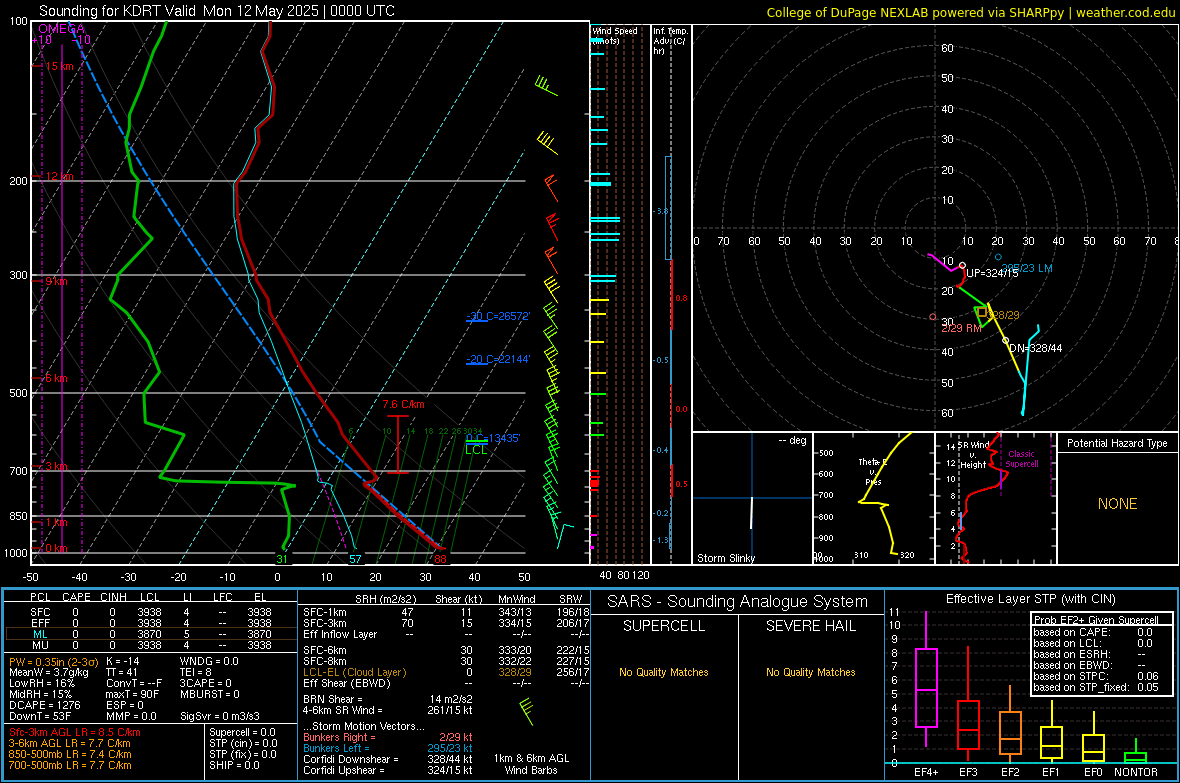Click the DN=328/44 hodograph label
1180x783 pixels.
click(x=1036, y=348)
